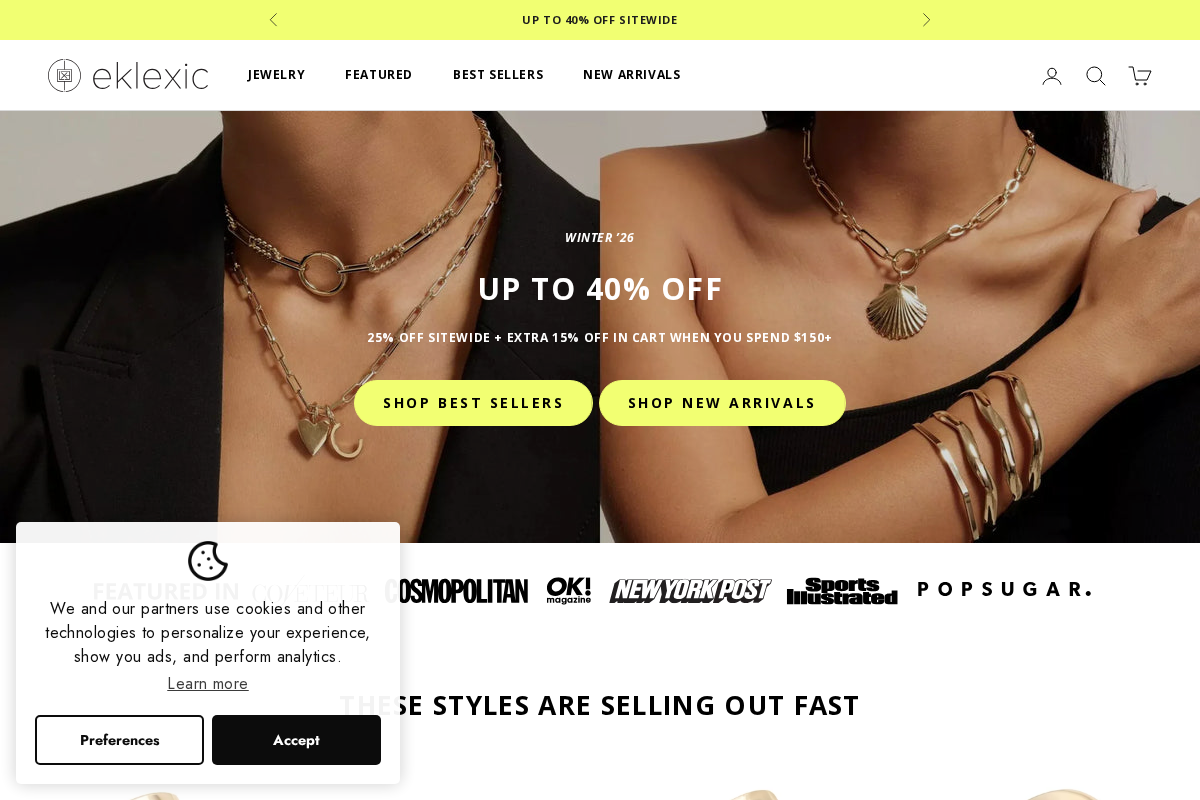Expand the Jewelry navigation menu
The height and width of the screenshot is (800, 1200).
coord(276,75)
